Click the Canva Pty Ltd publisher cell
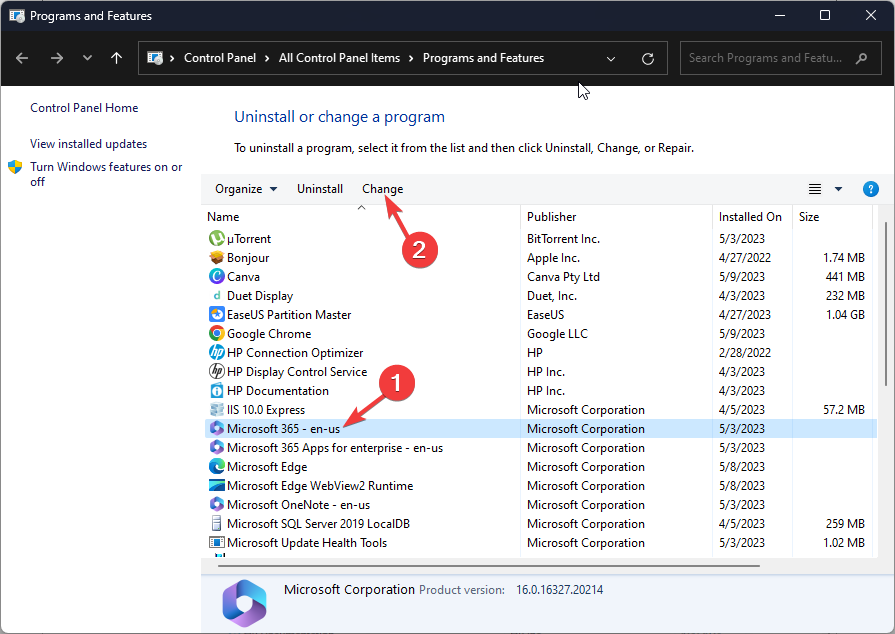 tap(563, 277)
